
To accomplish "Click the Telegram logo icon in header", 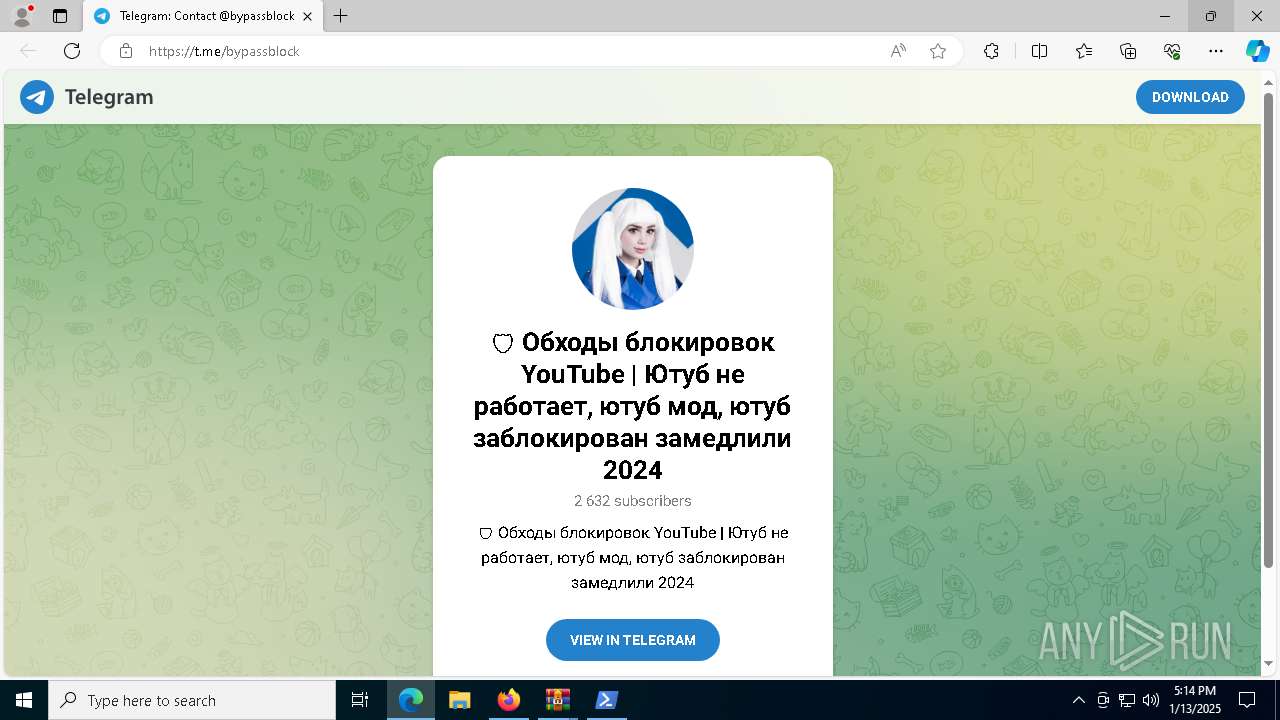I will coord(37,97).
